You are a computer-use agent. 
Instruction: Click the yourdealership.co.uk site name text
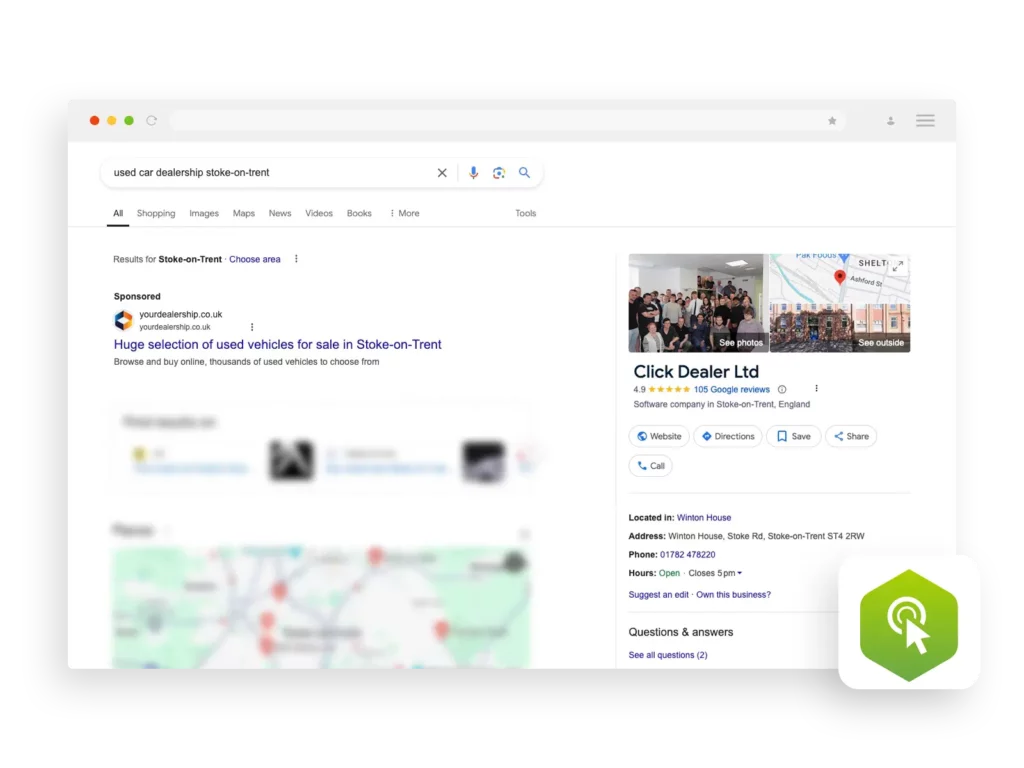[181, 314]
